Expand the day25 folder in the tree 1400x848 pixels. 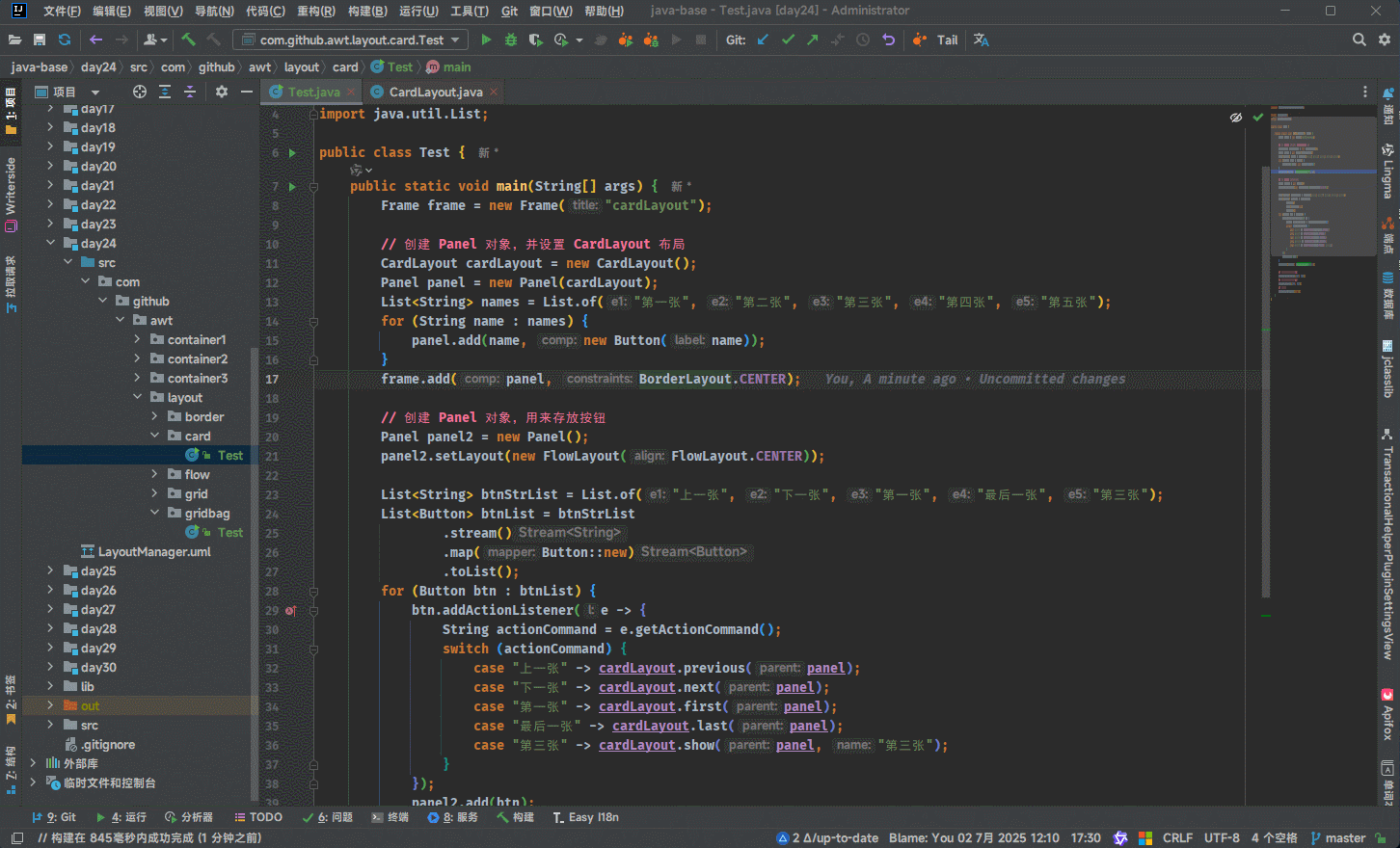pyautogui.click(x=50, y=570)
